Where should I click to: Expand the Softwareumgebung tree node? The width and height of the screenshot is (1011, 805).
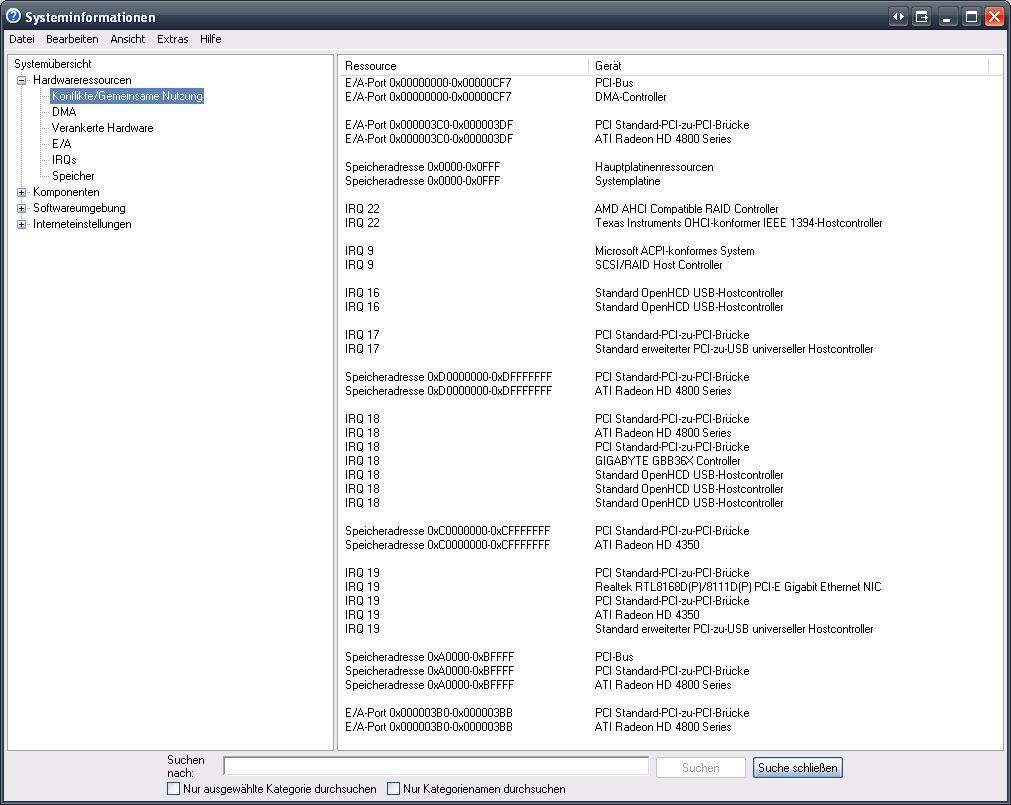pos(21,208)
